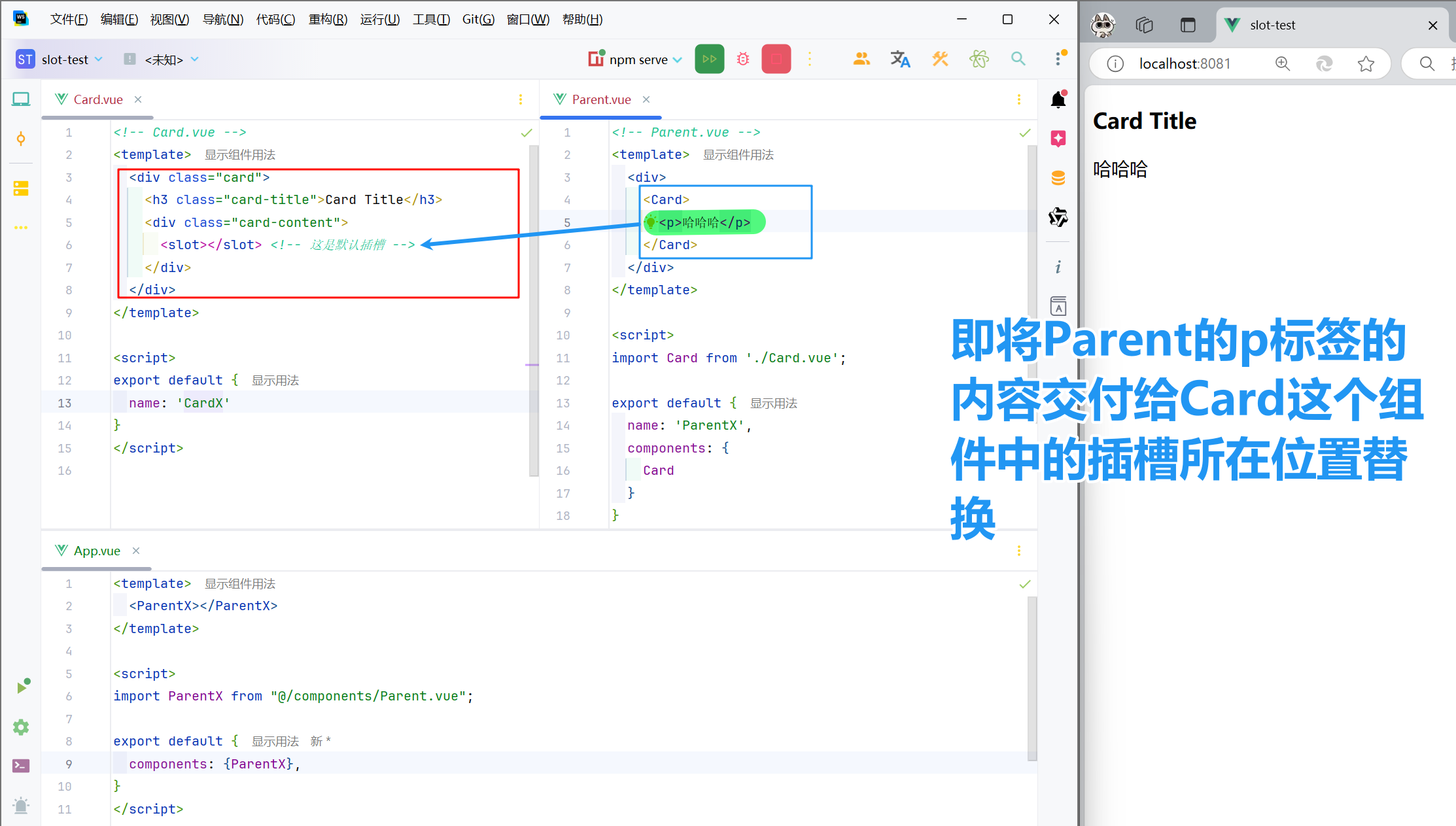Image resolution: width=1456 pixels, height=826 pixels.
Task: Click the zoom icon in browser address bar
Action: tap(1283, 63)
